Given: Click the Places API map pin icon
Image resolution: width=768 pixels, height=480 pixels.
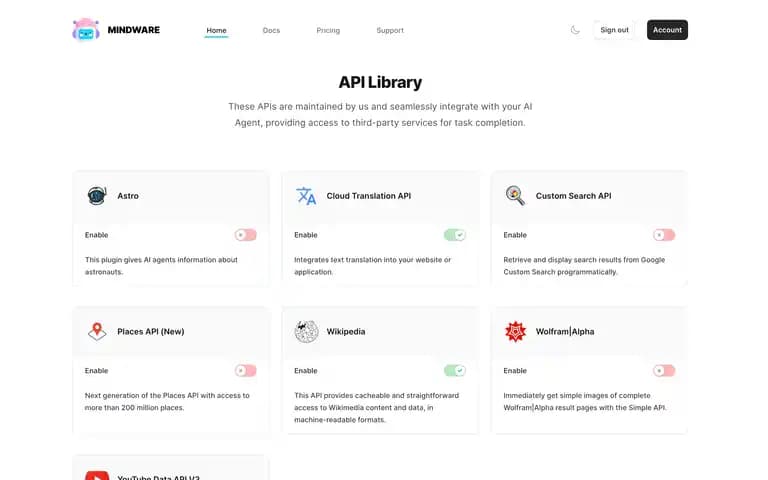Looking at the screenshot, I should click(97, 331).
